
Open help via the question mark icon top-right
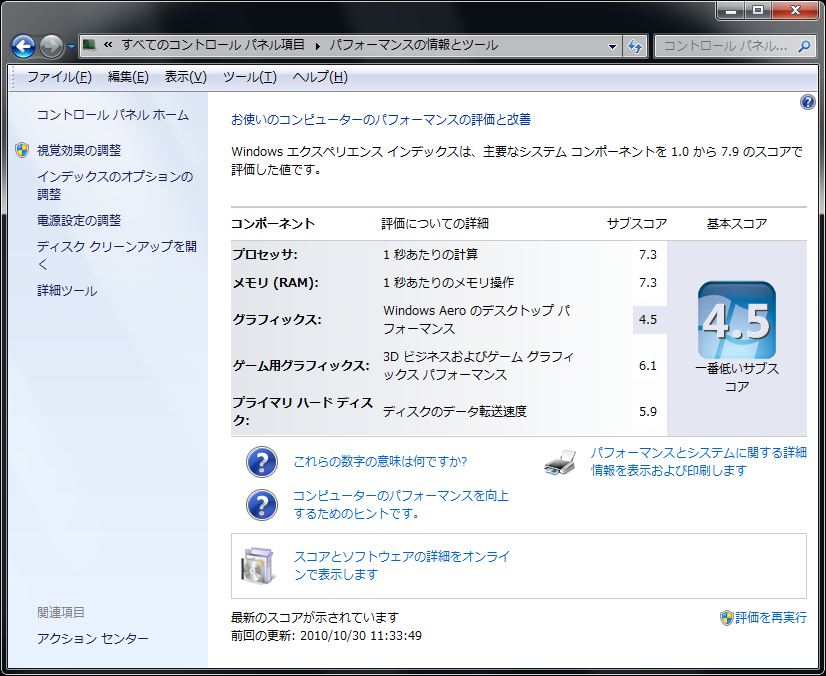(x=806, y=103)
